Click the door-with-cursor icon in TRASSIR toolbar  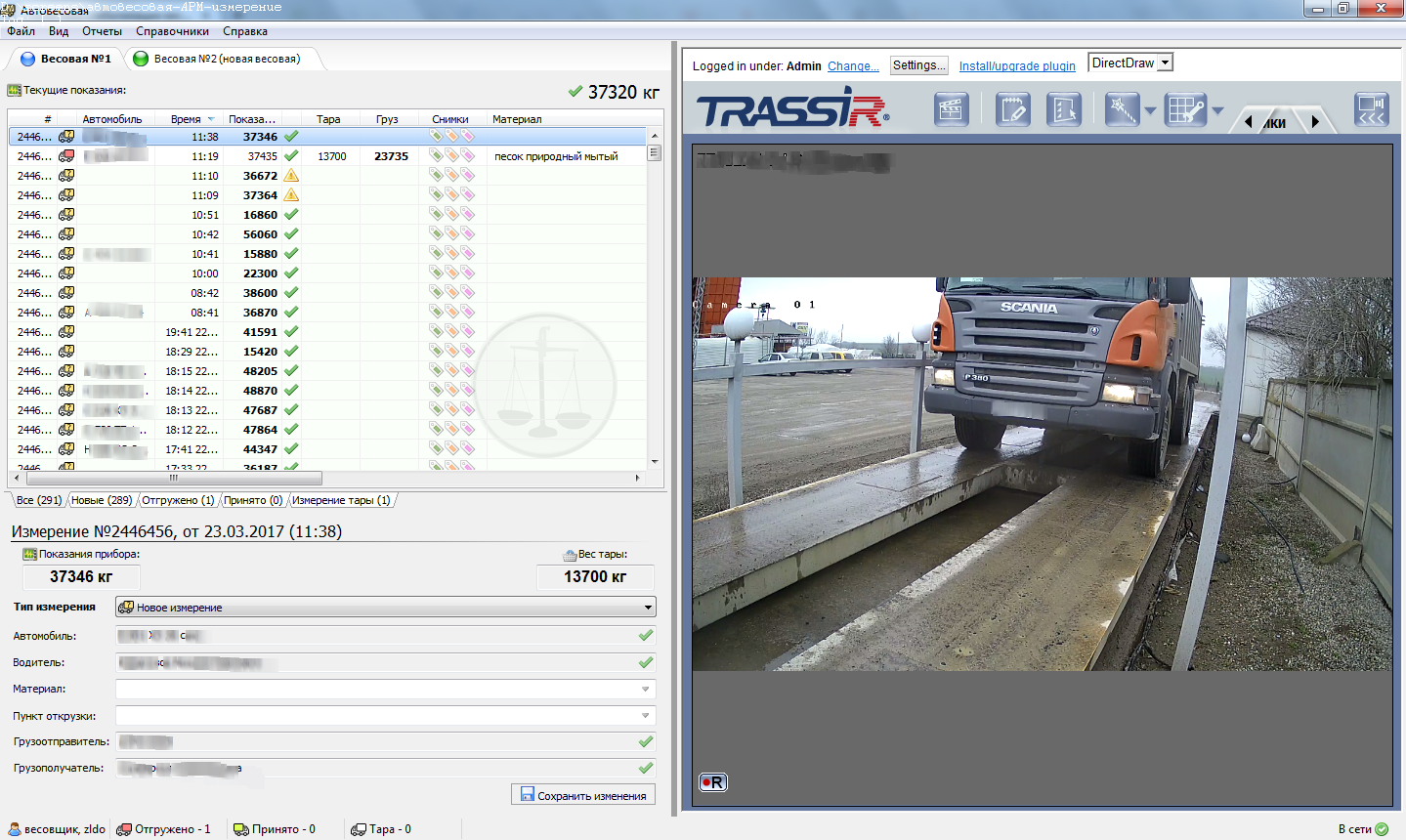coord(1063,109)
